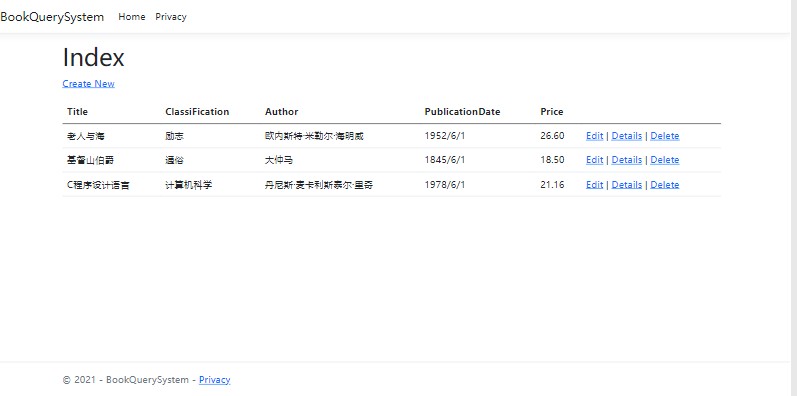Click the Price column header
The width and height of the screenshot is (797, 396).
[x=552, y=112]
